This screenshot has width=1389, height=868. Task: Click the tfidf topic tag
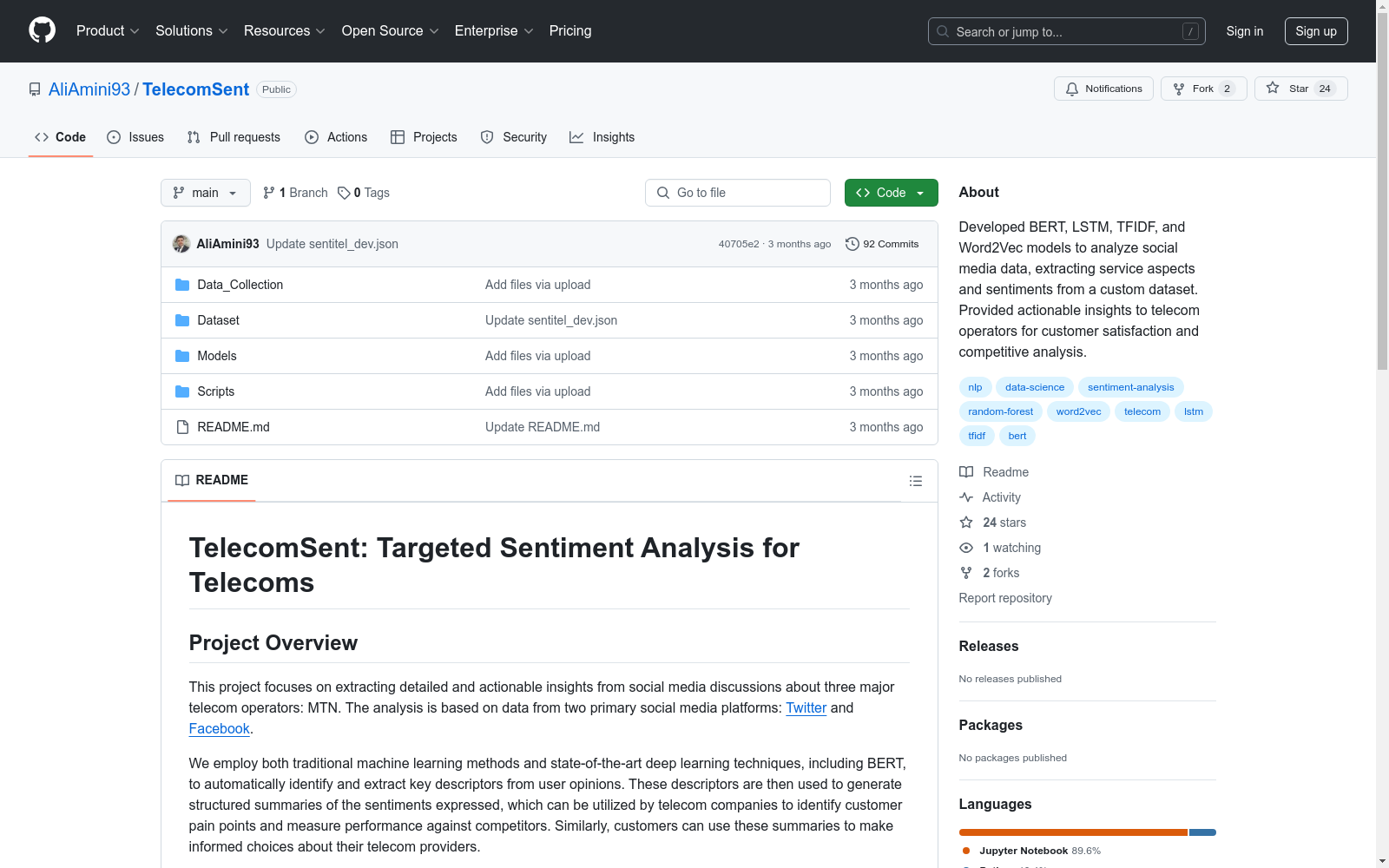tap(977, 436)
